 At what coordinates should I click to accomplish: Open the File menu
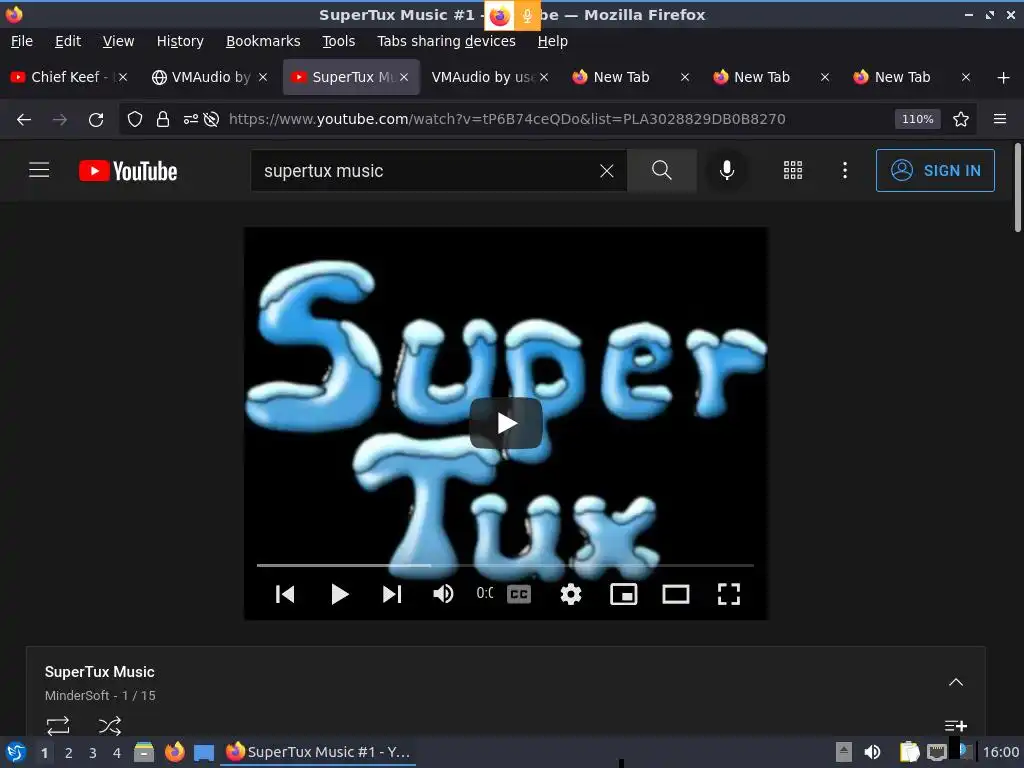tap(22, 41)
